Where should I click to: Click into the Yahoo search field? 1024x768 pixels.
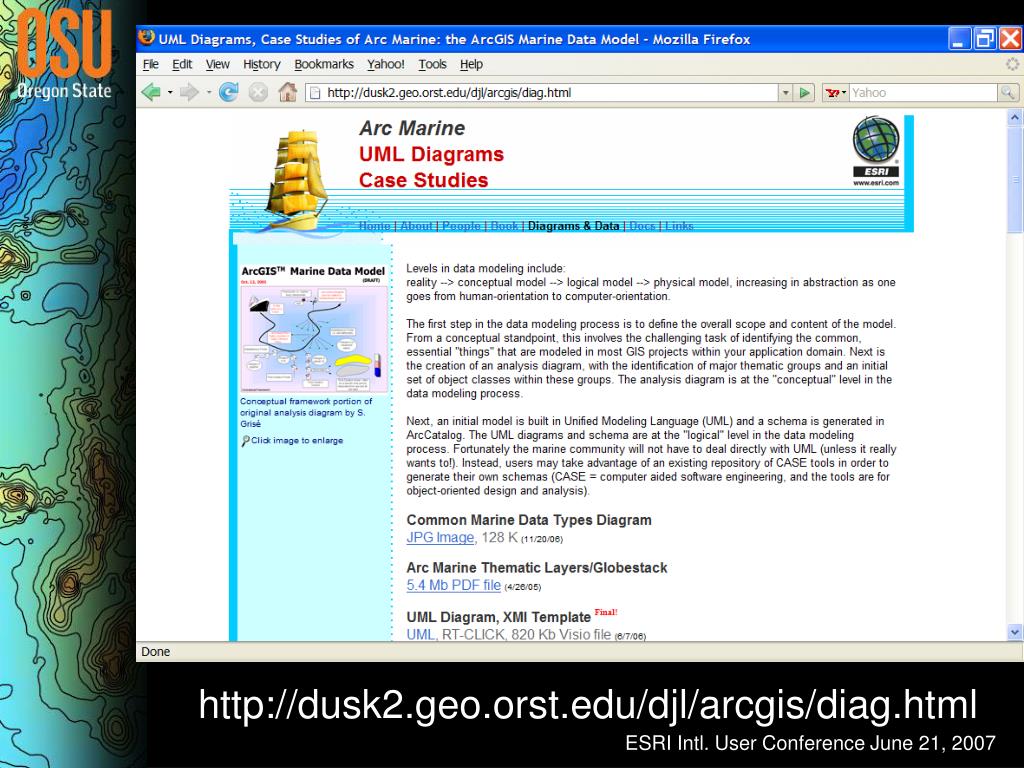click(923, 93)
